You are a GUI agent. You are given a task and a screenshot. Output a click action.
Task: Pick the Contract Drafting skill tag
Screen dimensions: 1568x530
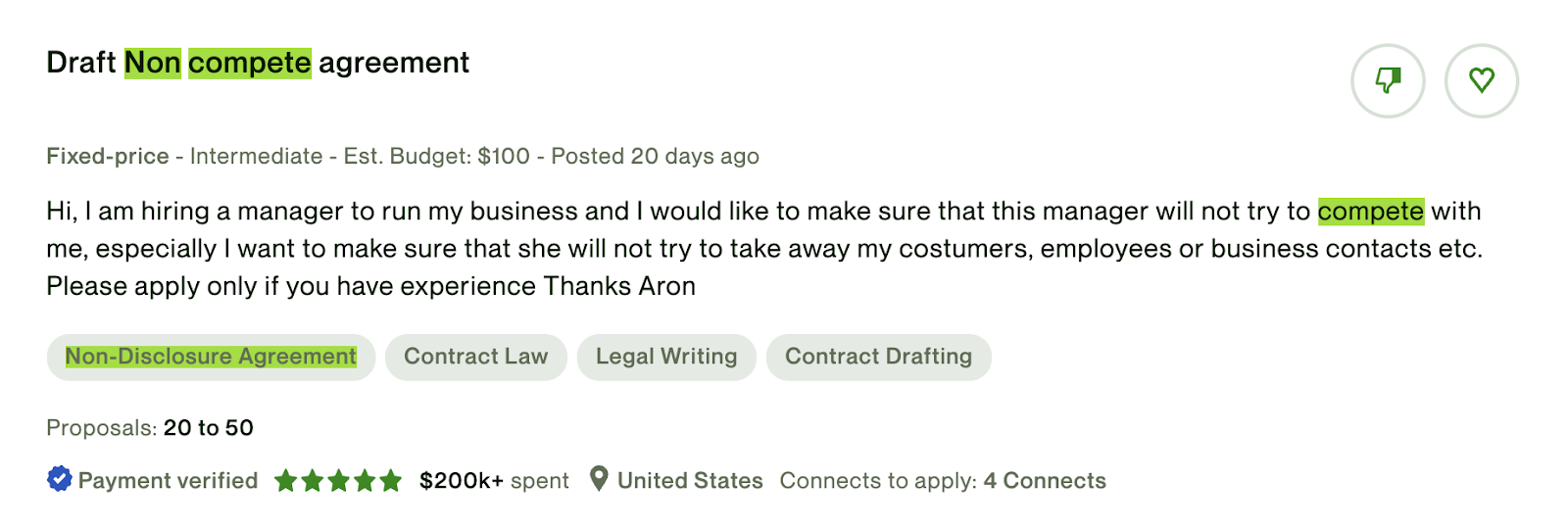(879, 357)
